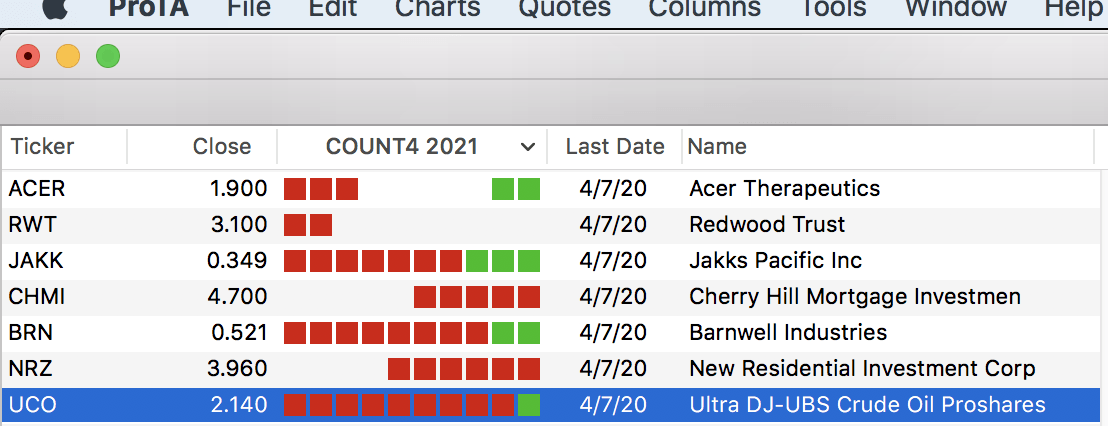Click the CHMI row's last date
The image size is (1108, 426).
[613, 297]
